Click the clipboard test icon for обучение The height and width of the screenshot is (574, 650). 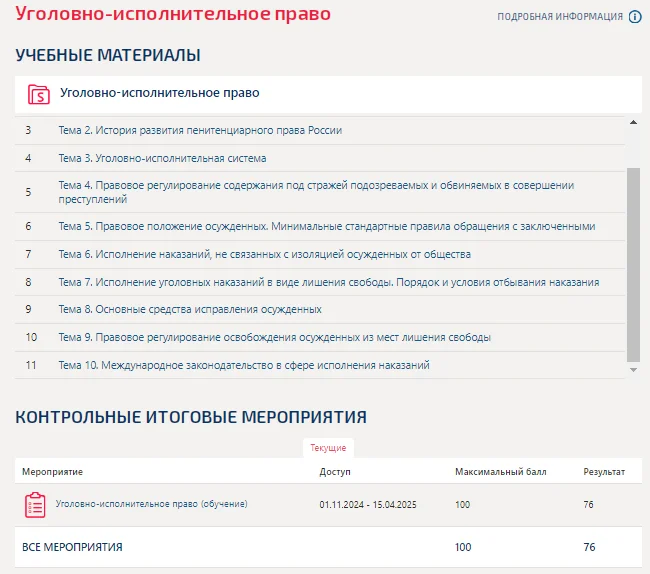click(35, 505)
